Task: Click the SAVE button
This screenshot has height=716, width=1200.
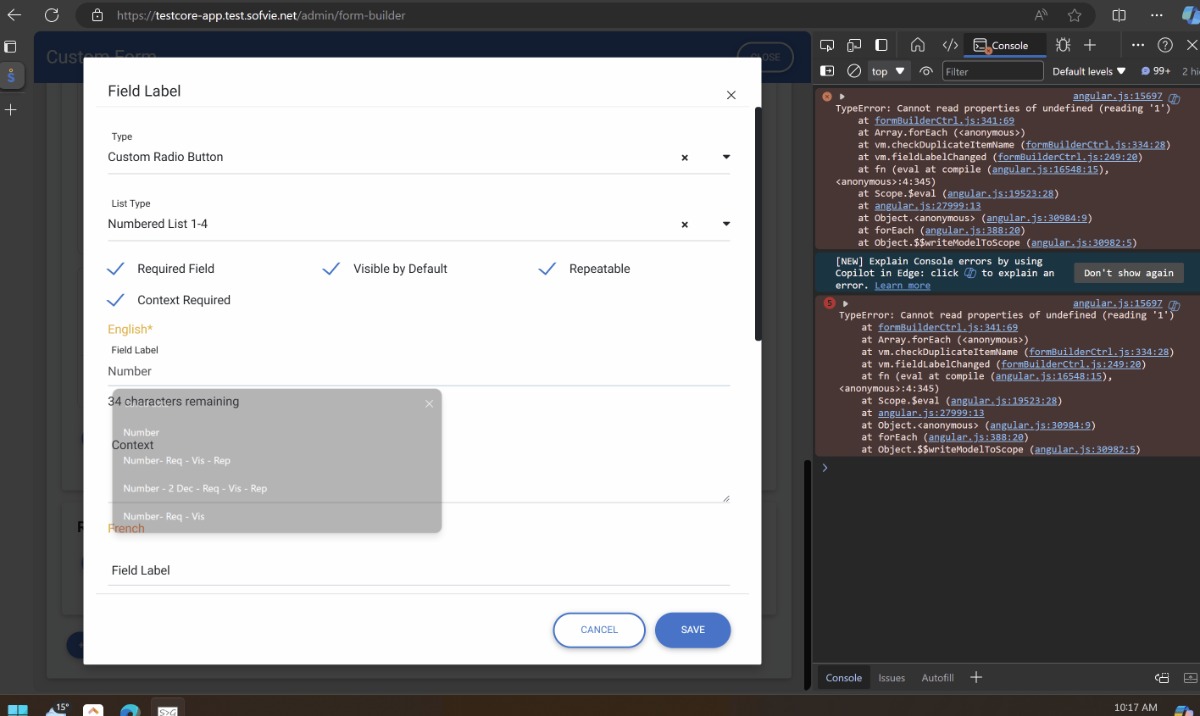Action: pos(693,630)
